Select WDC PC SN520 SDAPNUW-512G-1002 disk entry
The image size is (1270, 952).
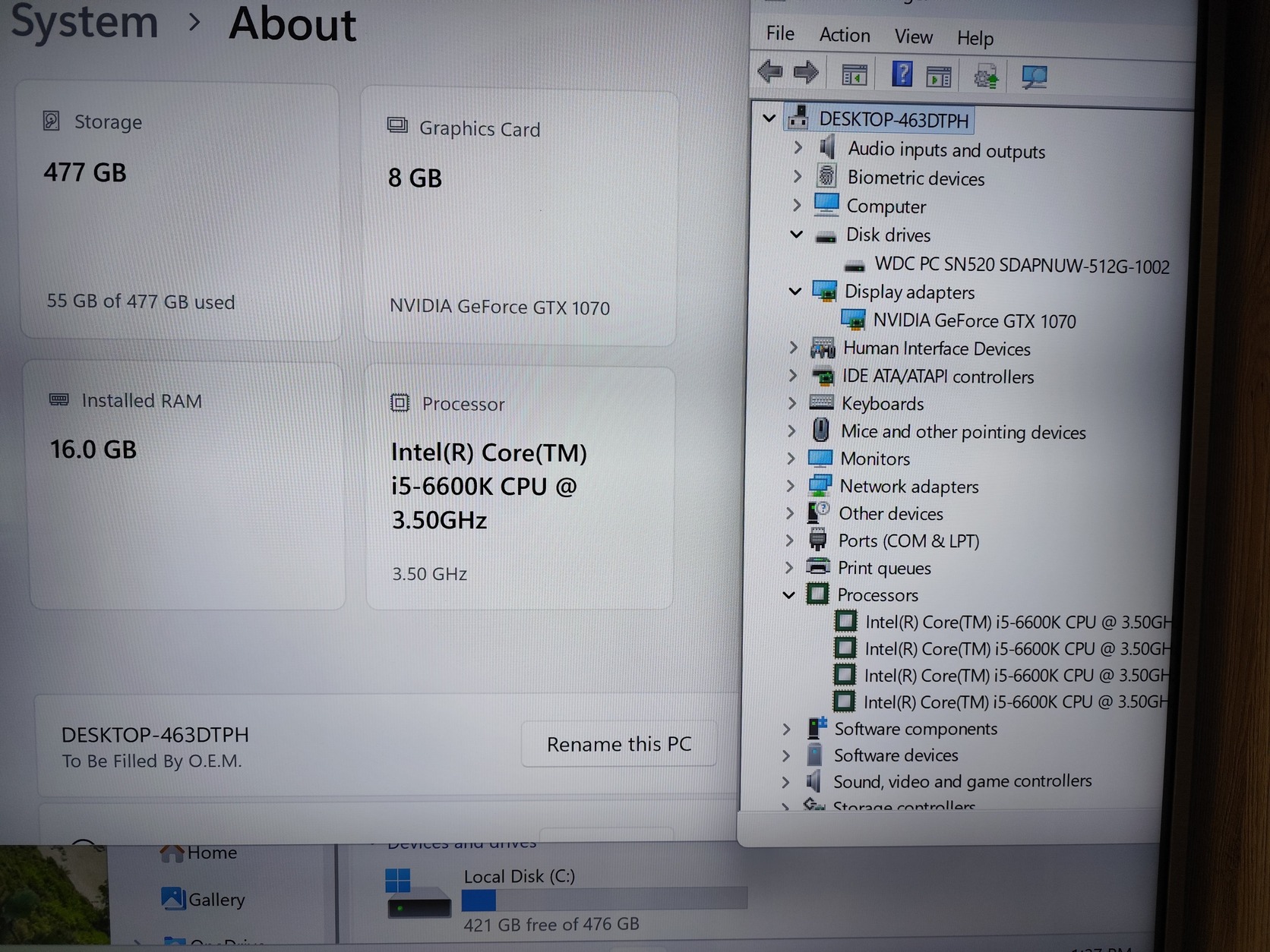(1022, 265)
